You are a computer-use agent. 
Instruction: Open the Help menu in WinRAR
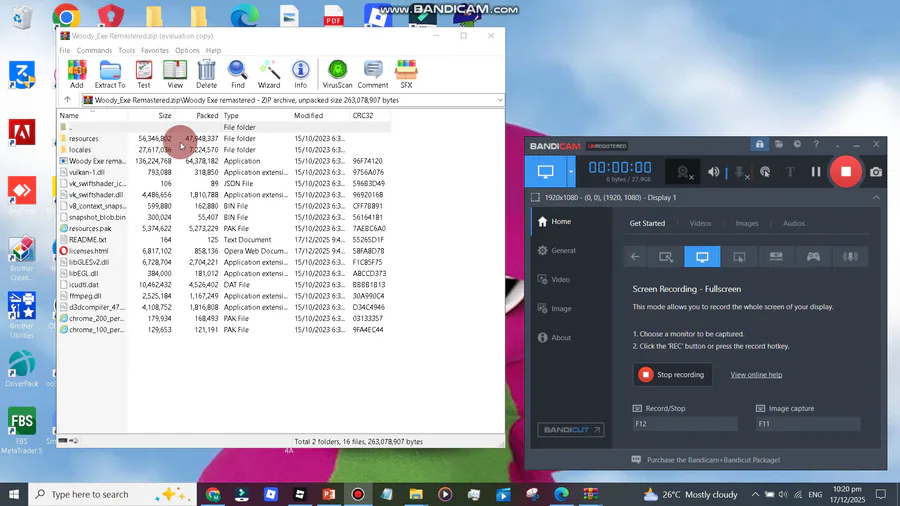click(213, 50)
